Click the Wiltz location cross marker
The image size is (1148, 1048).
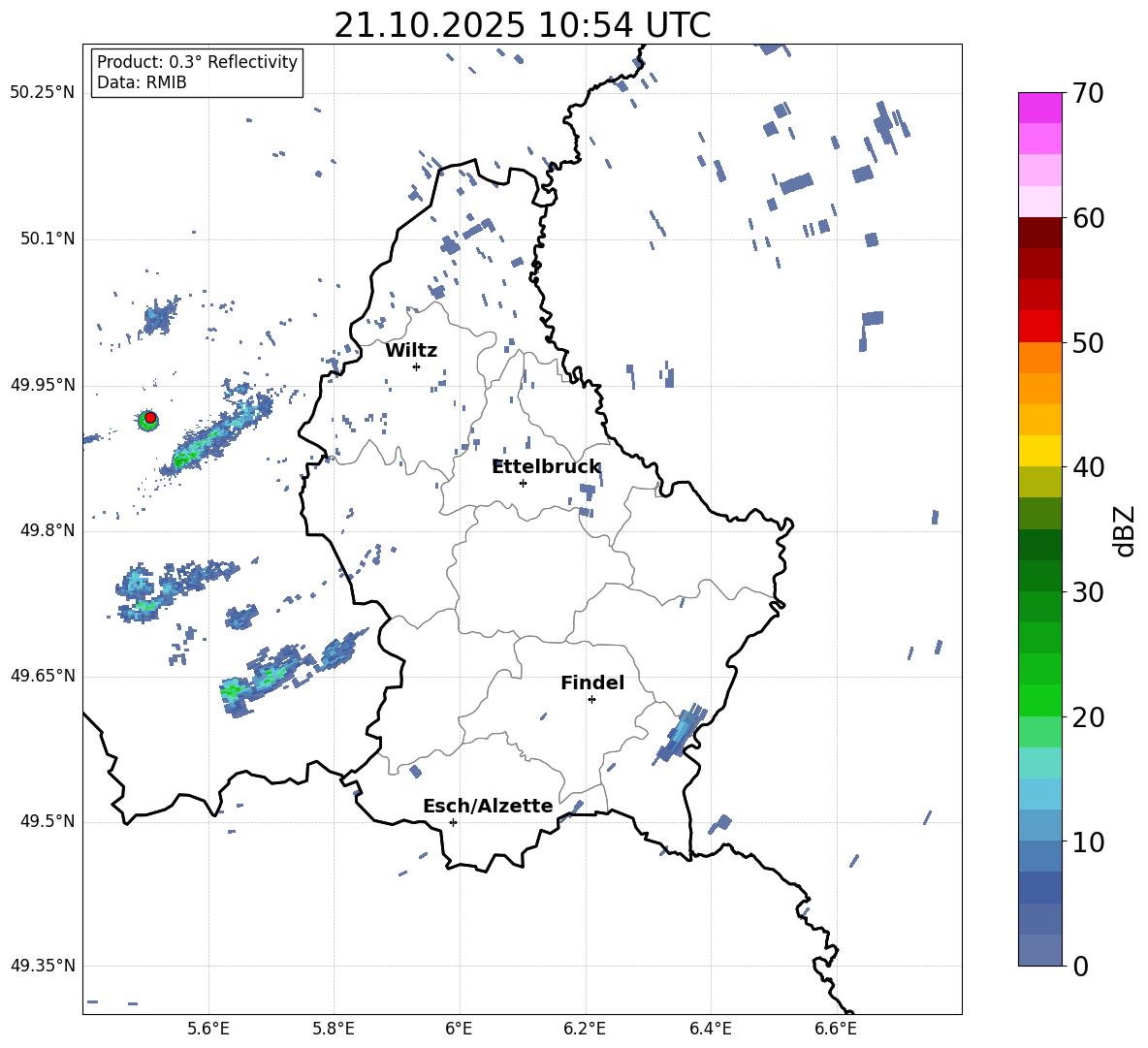click(x=416, y=366)
